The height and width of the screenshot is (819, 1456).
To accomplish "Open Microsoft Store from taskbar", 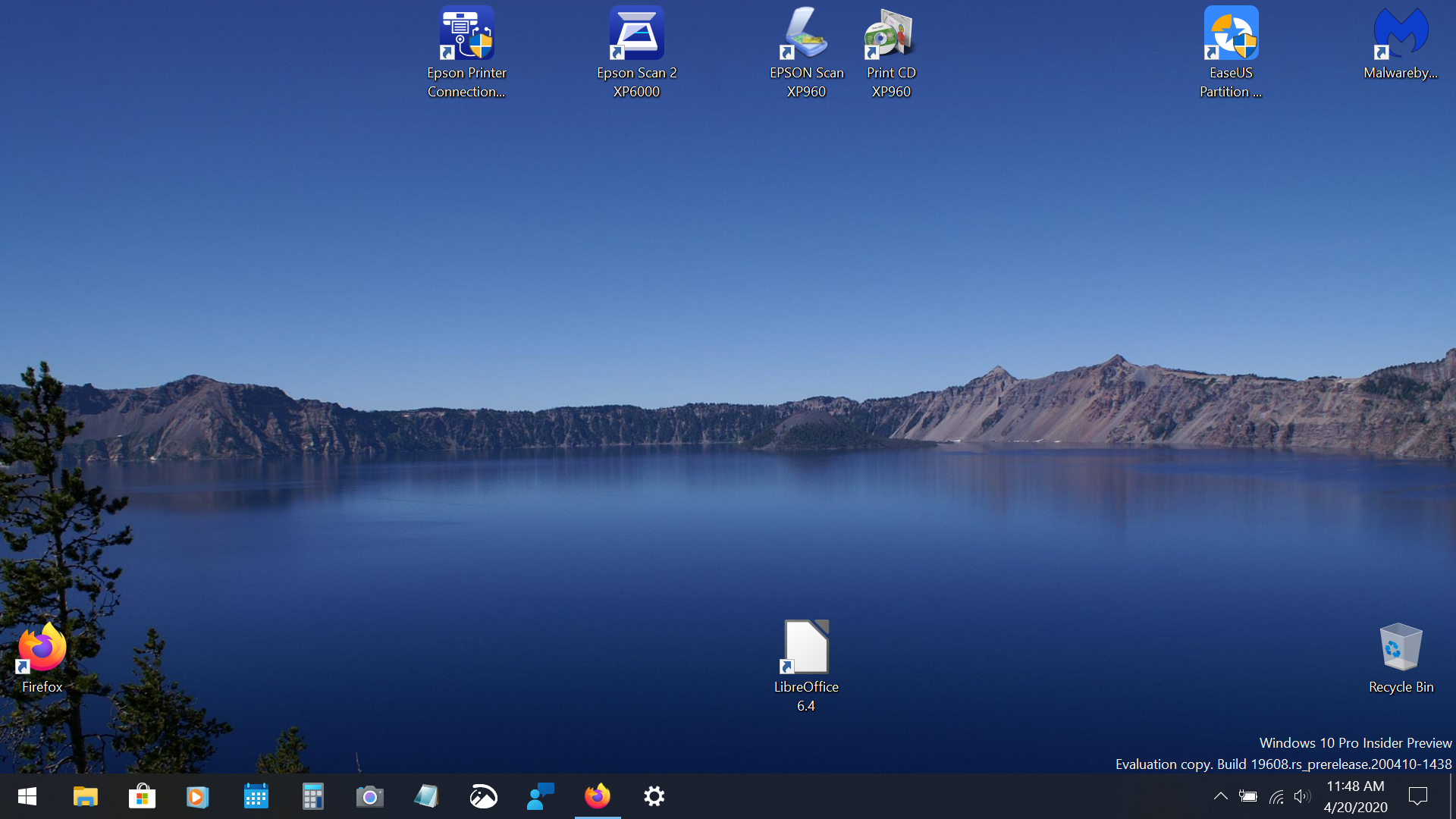I will pyautogui.click(x=142, y=795).
